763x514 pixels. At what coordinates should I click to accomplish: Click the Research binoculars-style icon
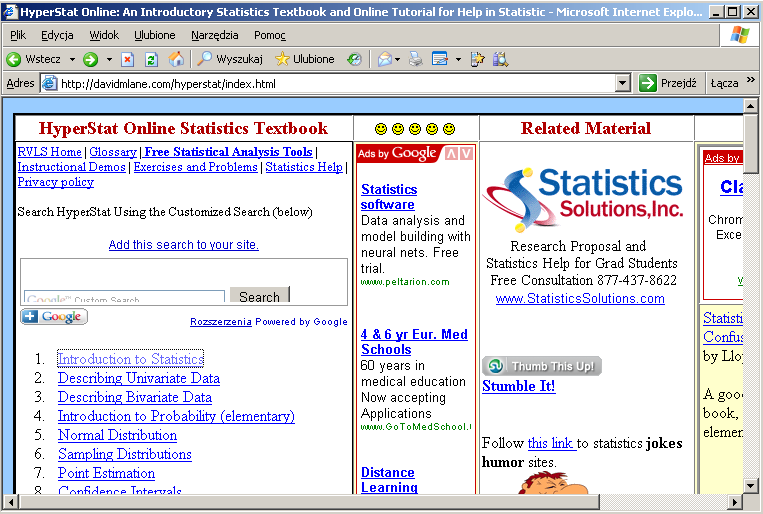click(x=500, y=59)
